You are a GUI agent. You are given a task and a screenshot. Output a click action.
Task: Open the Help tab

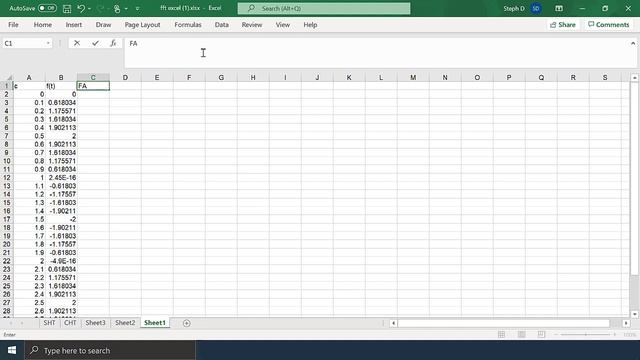tap(310, 25)
